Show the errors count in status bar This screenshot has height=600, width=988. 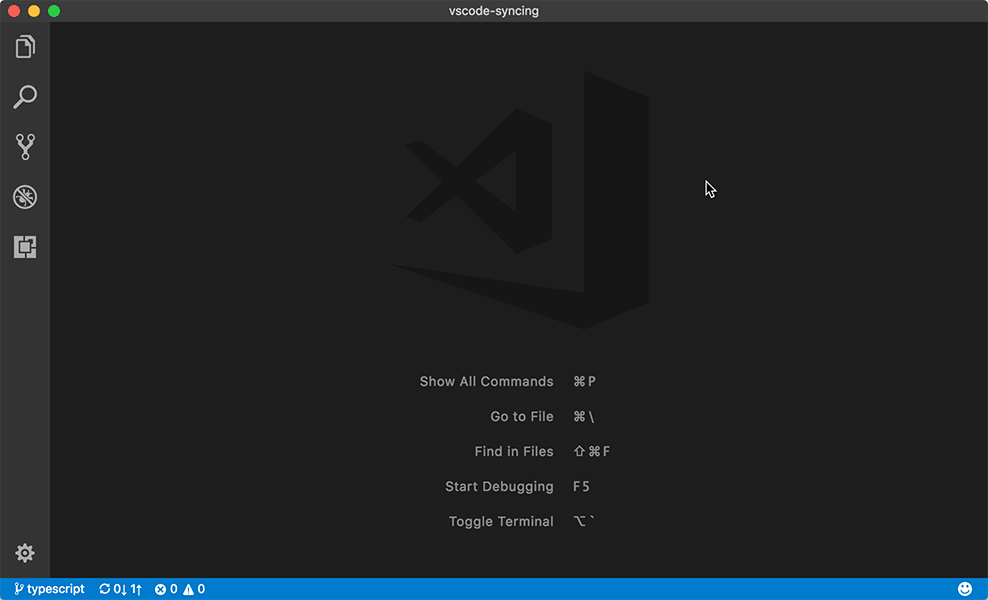[166, 589]
